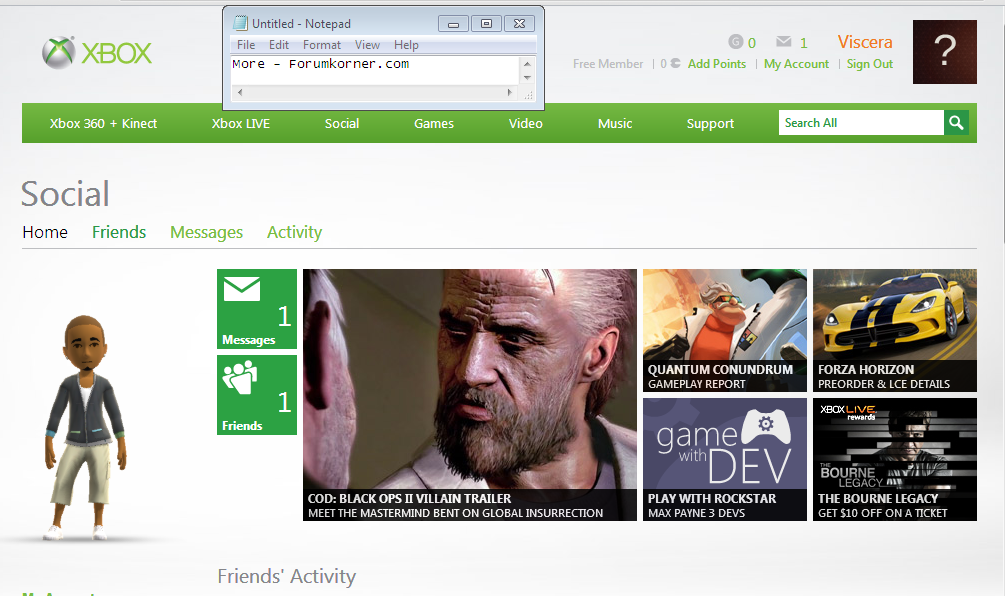The image size is (1005, 596).
Task: Click the Free Member text
Action: click(608, 64)
